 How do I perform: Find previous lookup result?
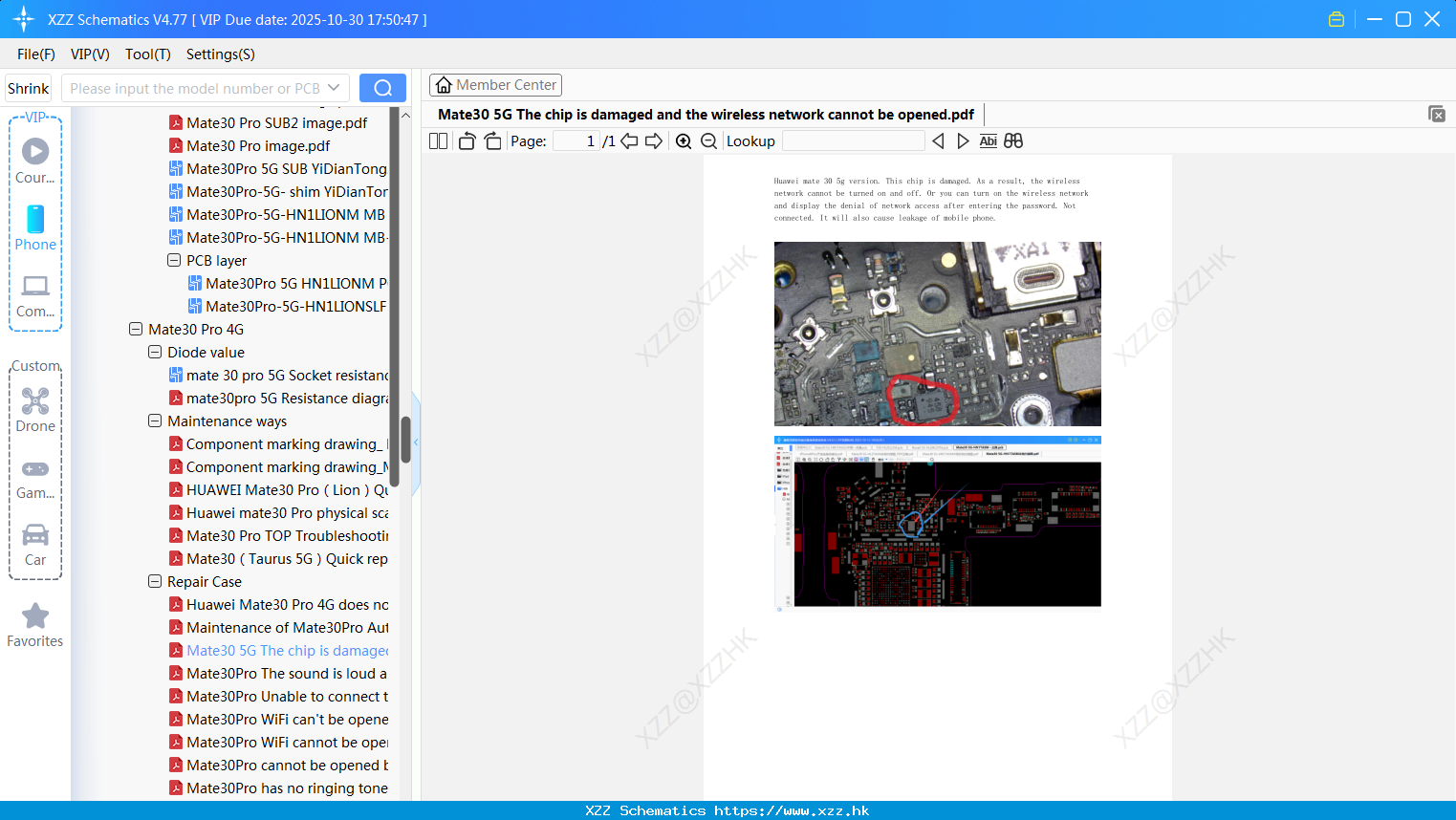coord(938,141)
